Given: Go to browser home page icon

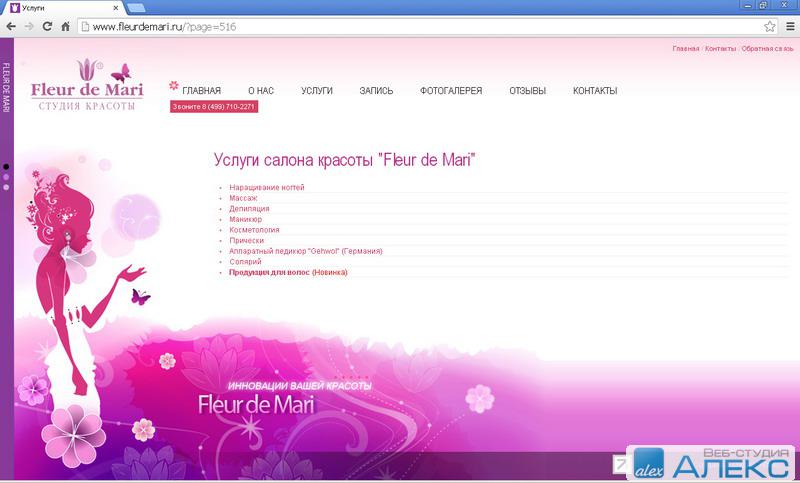Looking at the screenshot, I should (x=65, y=27).
